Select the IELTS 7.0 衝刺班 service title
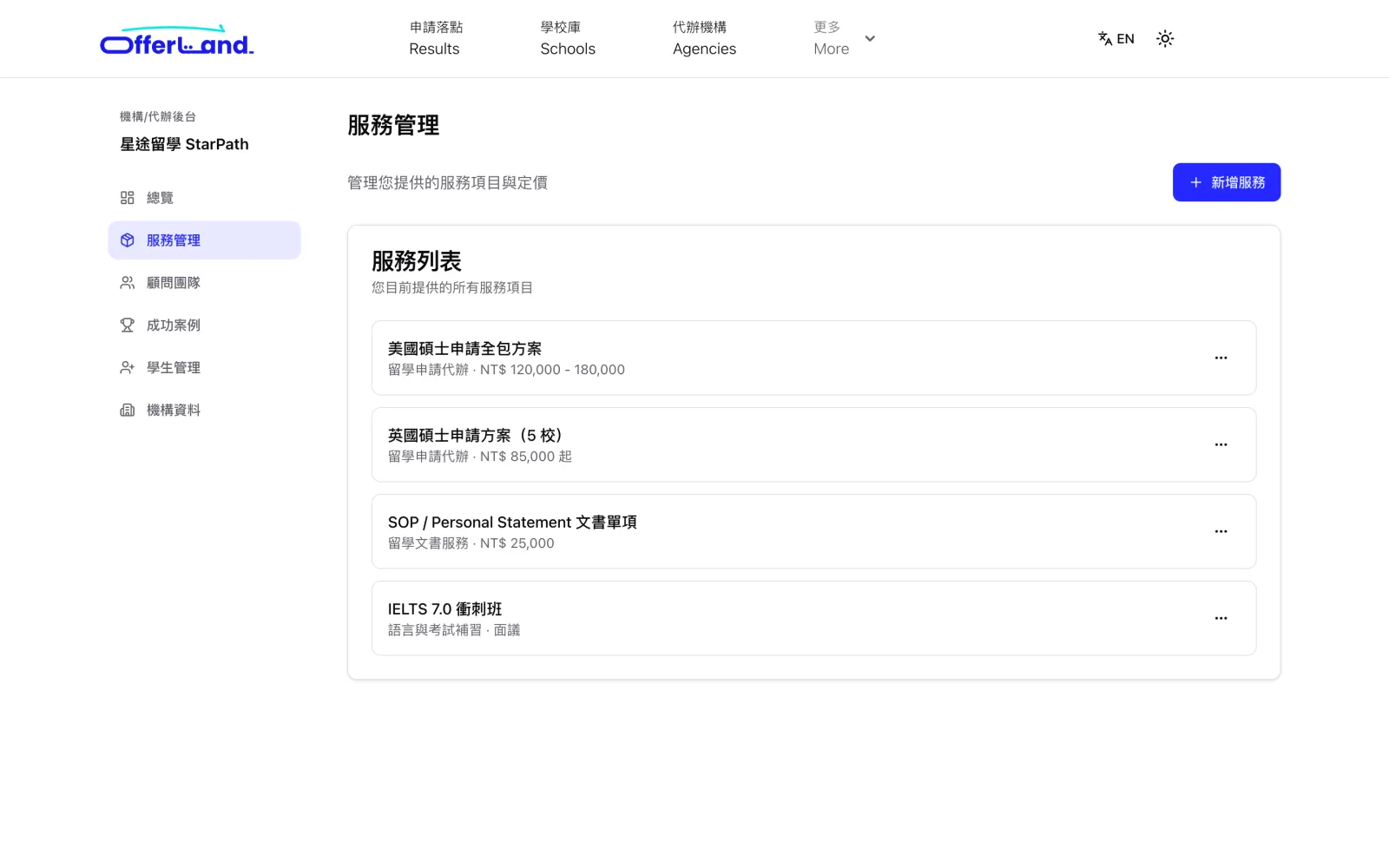The image size is (1389, 868). click(x=444, y=609)
